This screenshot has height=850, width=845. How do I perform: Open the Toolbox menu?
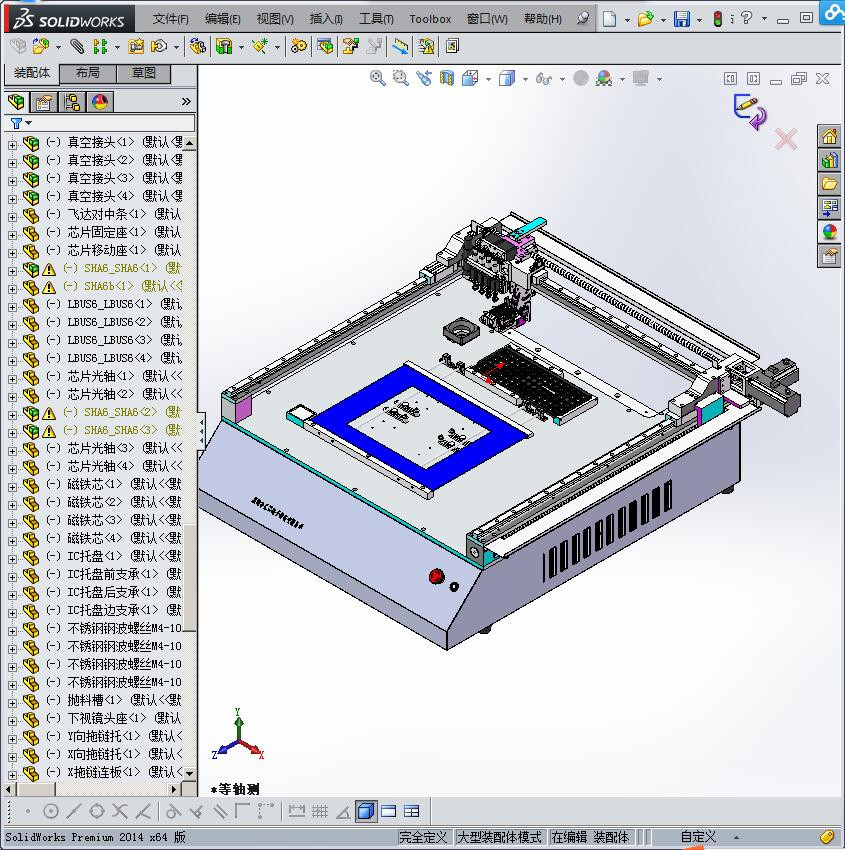tap(430, 19)
